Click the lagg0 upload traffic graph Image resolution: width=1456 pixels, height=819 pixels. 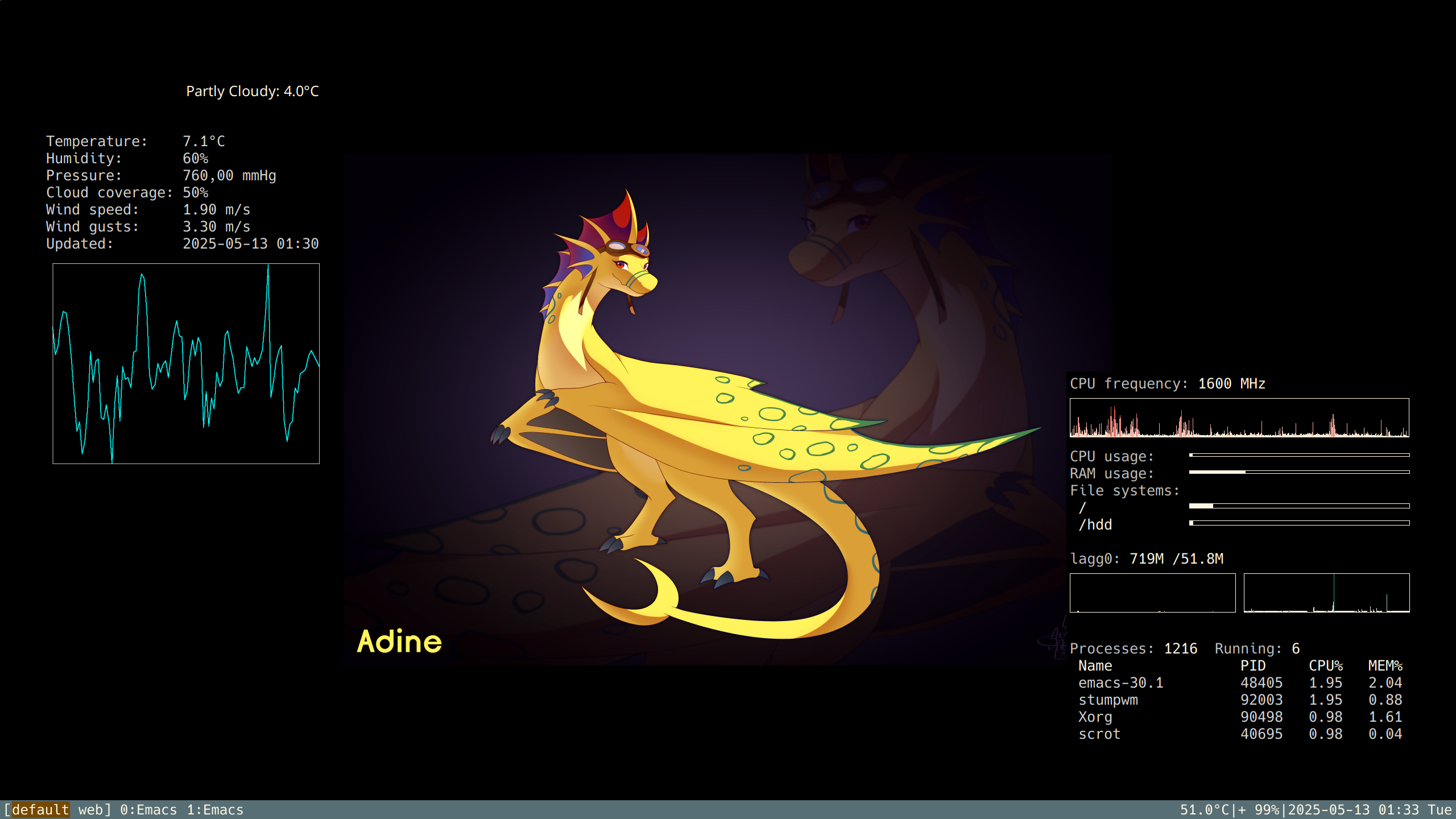(1326, 593)
